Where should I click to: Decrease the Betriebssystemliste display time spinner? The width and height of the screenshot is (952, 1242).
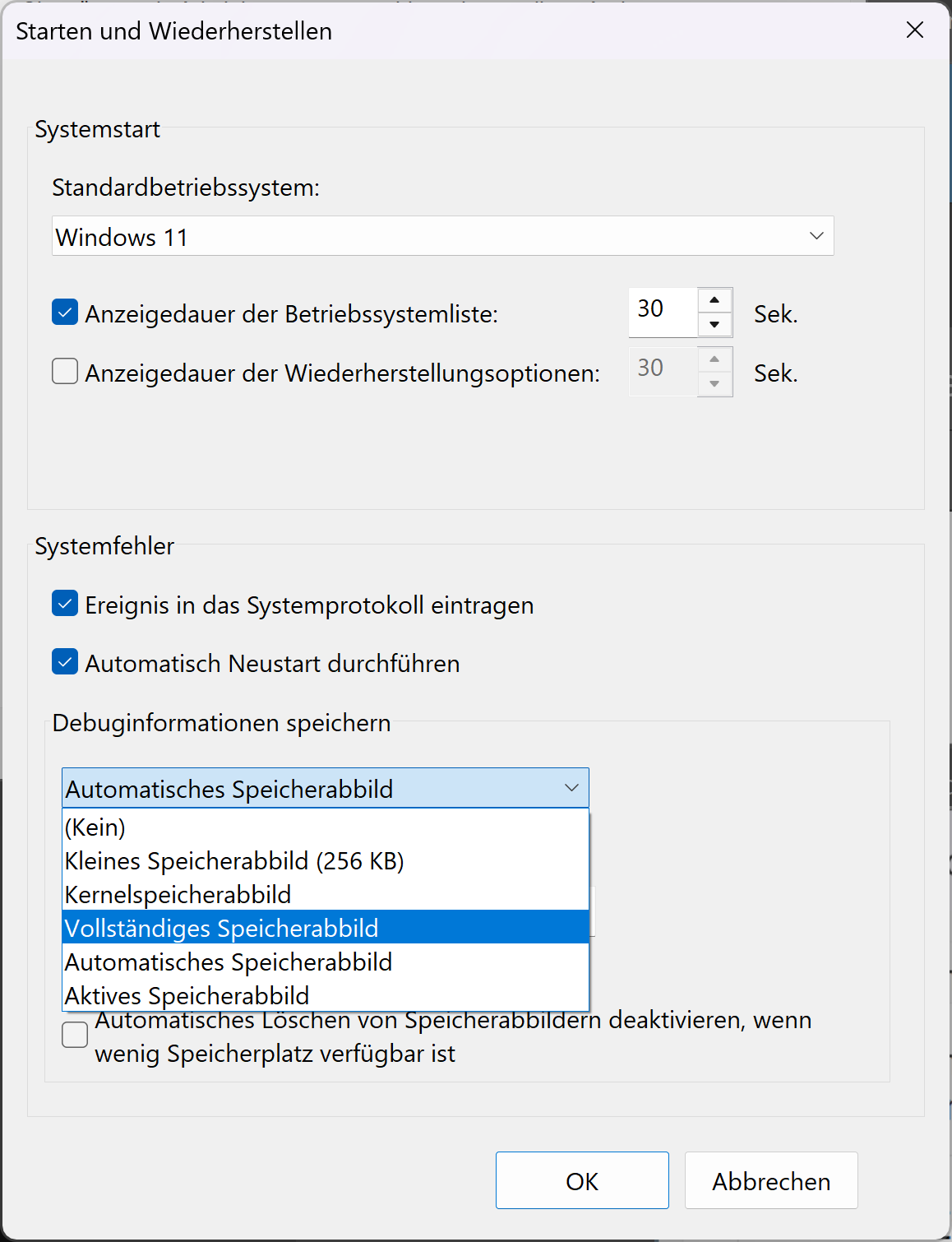(714, 325)
